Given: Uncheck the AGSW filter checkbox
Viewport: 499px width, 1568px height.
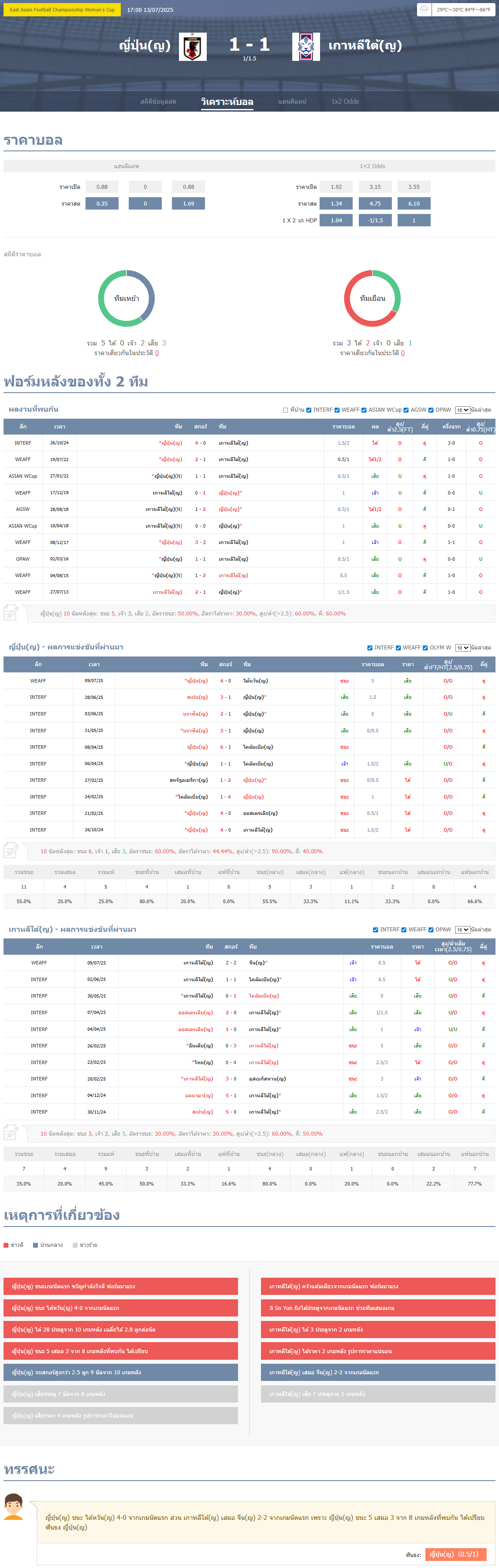Looking at the screenshot, I should 406,410.
